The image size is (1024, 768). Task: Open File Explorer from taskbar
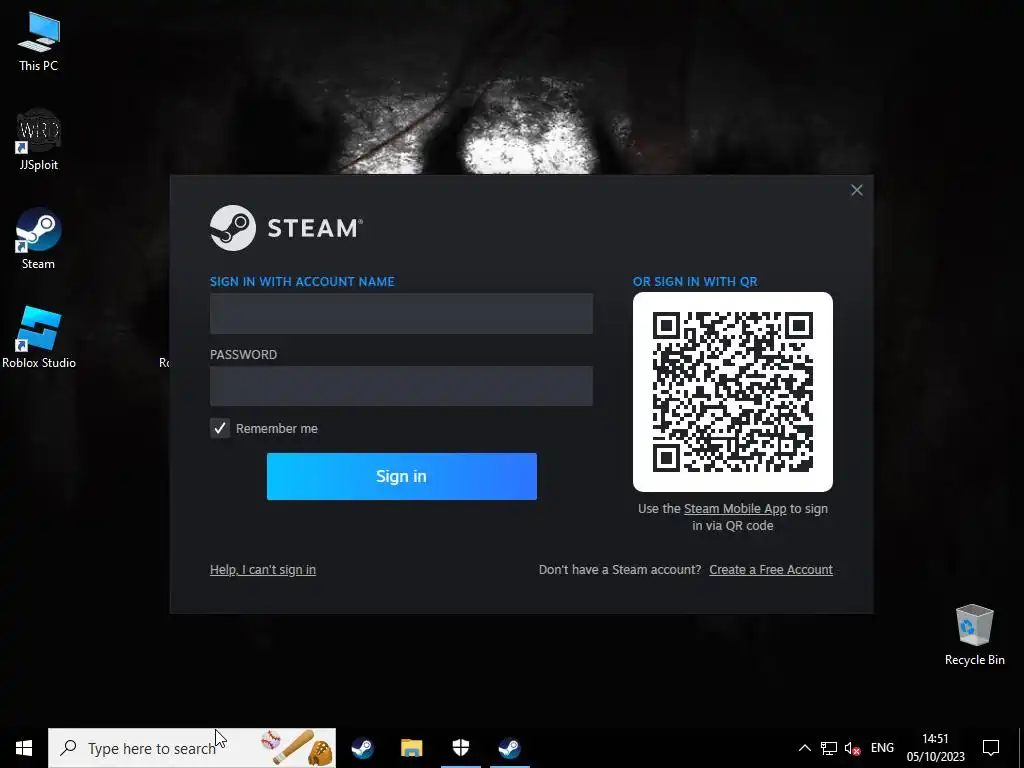click(x=411, y=748)
